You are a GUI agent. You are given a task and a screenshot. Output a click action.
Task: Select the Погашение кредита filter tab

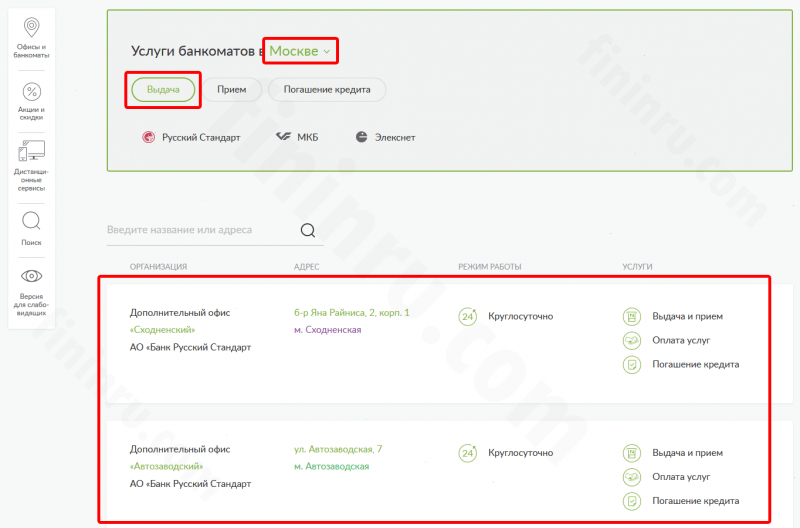[x=327, y=89]
